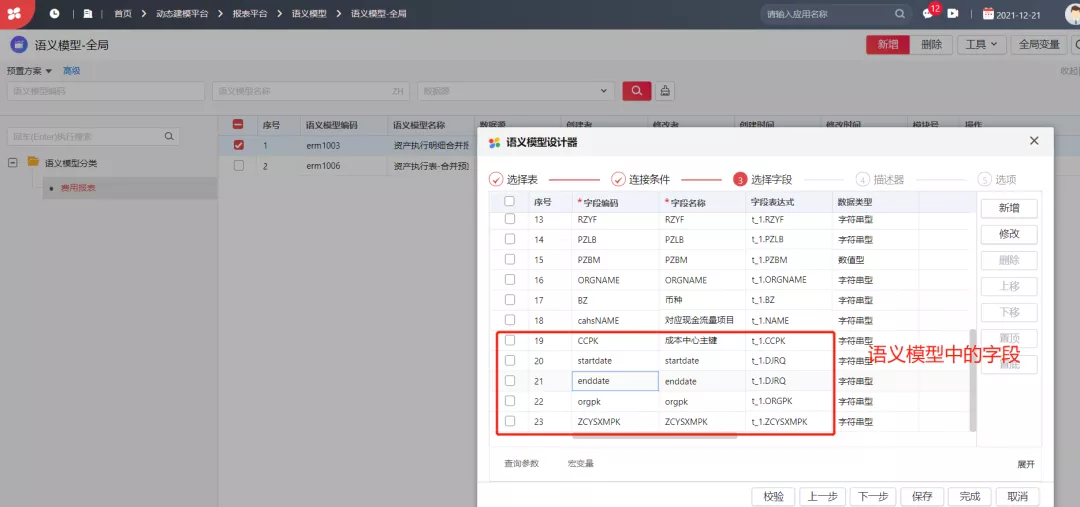Click the 对应现金流量项目 field name cell

point(700,320)
